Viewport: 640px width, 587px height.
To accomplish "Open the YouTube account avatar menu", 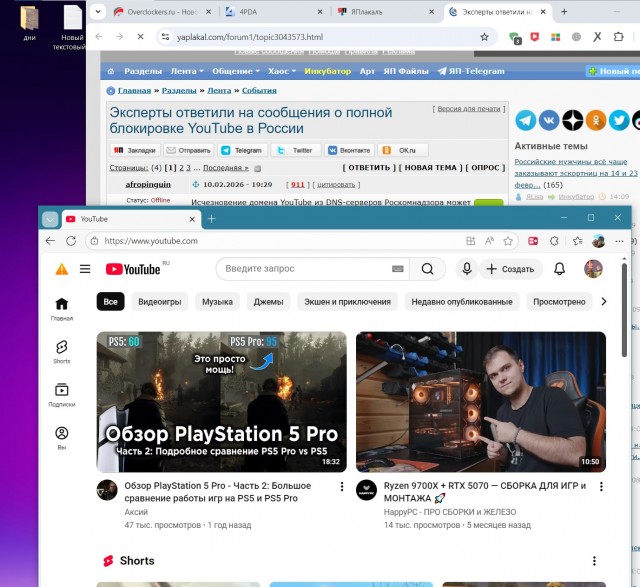I will (x=593, y=269).
